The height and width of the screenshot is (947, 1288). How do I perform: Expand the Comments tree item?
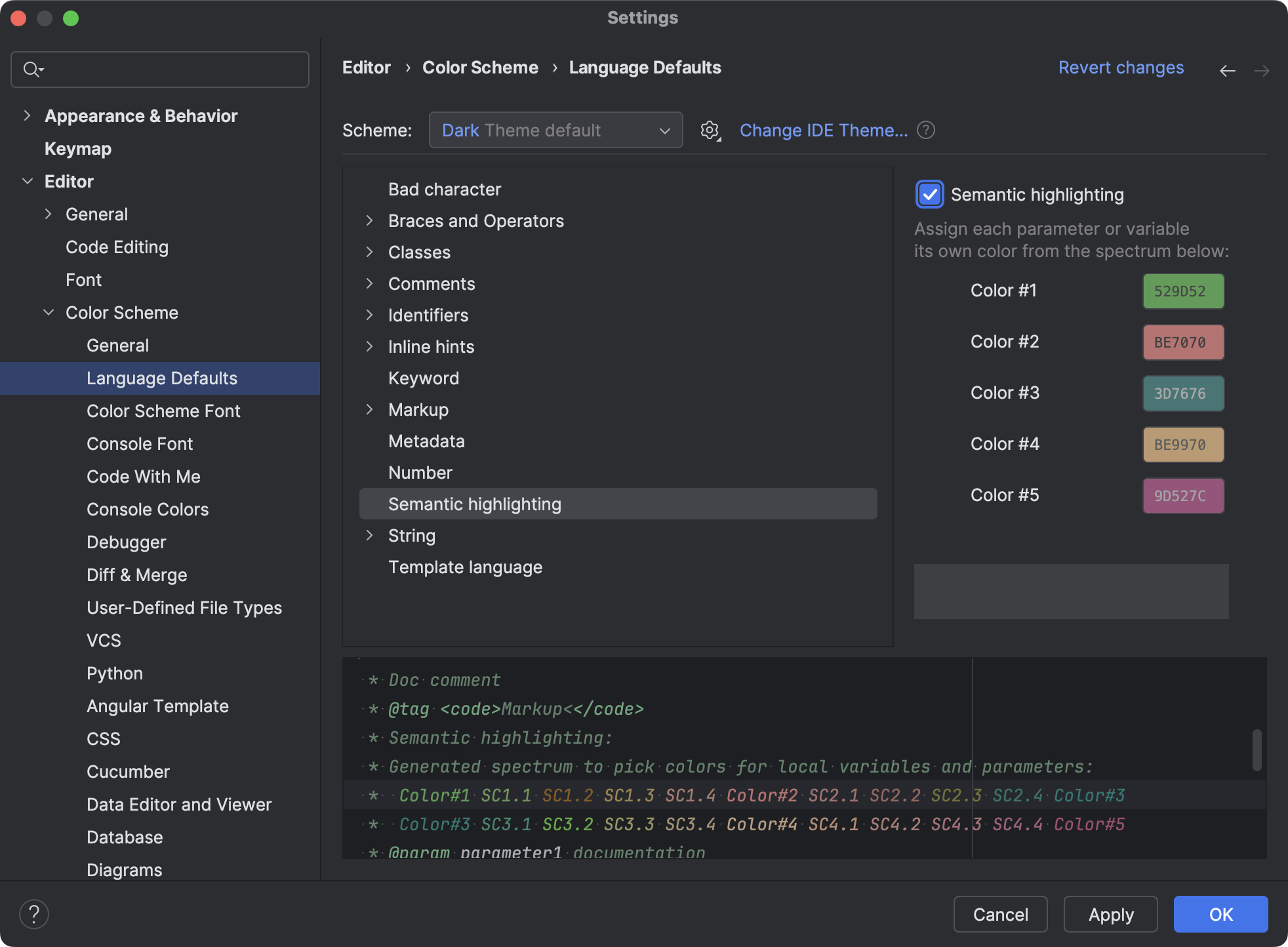[x=371, y=283]
